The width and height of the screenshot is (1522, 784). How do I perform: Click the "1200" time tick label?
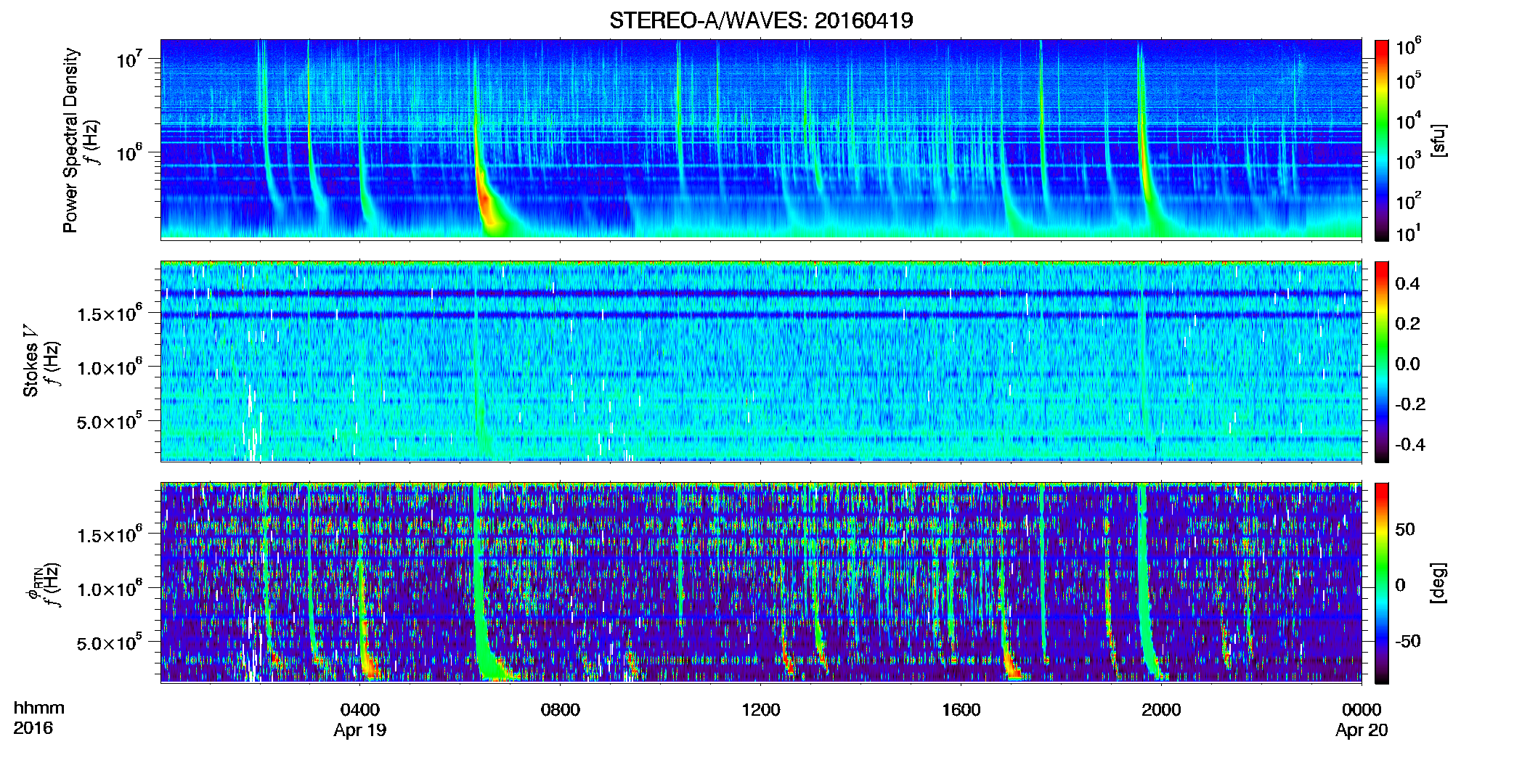pos(761,710)
